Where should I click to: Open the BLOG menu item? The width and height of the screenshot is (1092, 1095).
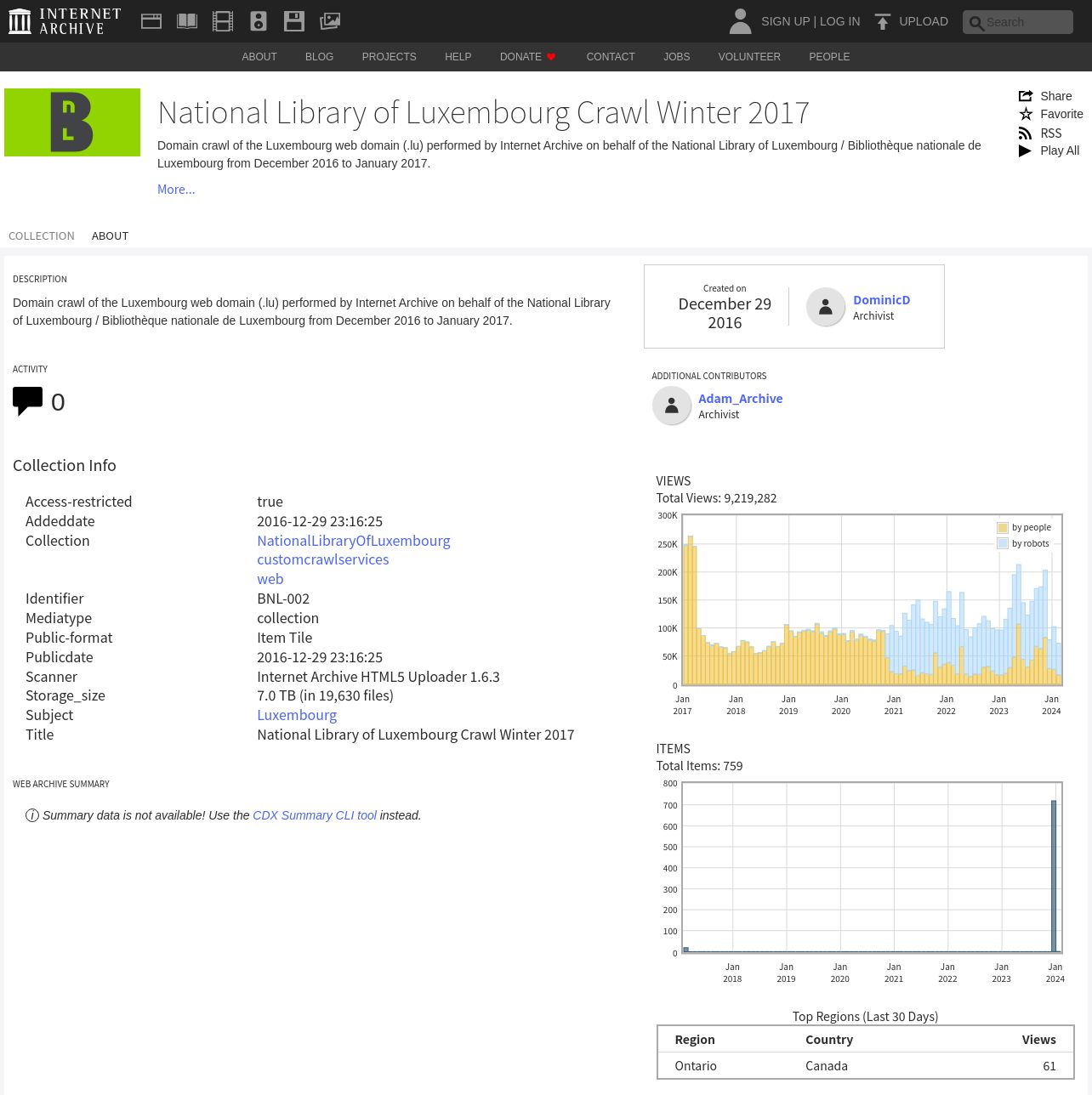(x=319, y=57)
